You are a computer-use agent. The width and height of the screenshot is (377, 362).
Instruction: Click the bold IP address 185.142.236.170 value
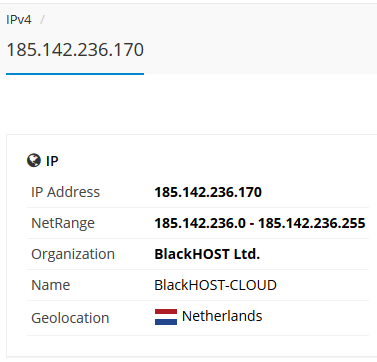(x=208, y=192)
